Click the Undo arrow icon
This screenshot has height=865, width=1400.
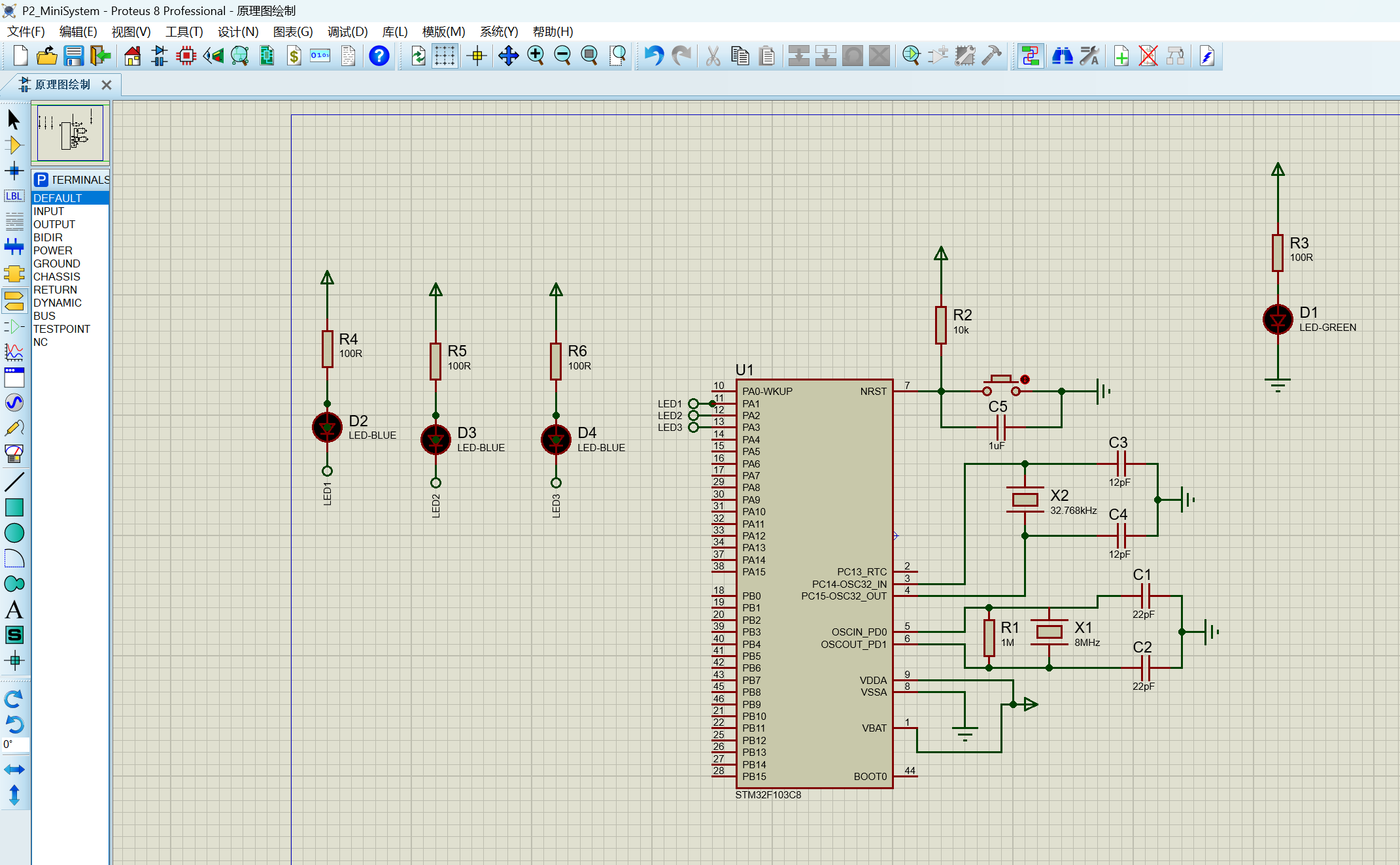click(653, 56)
